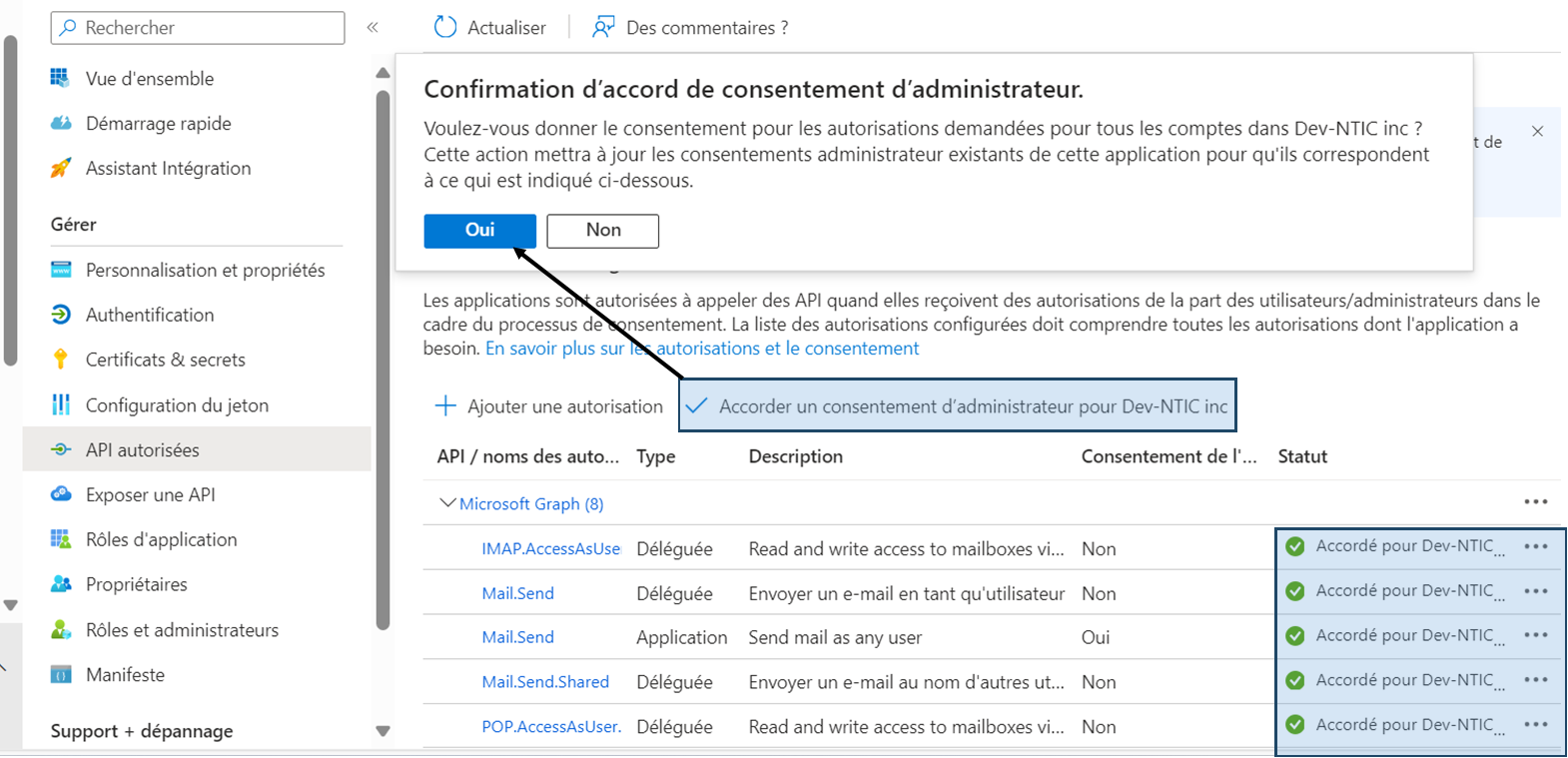Viewport: 1568px width, 758px height.
Task: Confirm consent with the Oui button
Action: [479, 231]
